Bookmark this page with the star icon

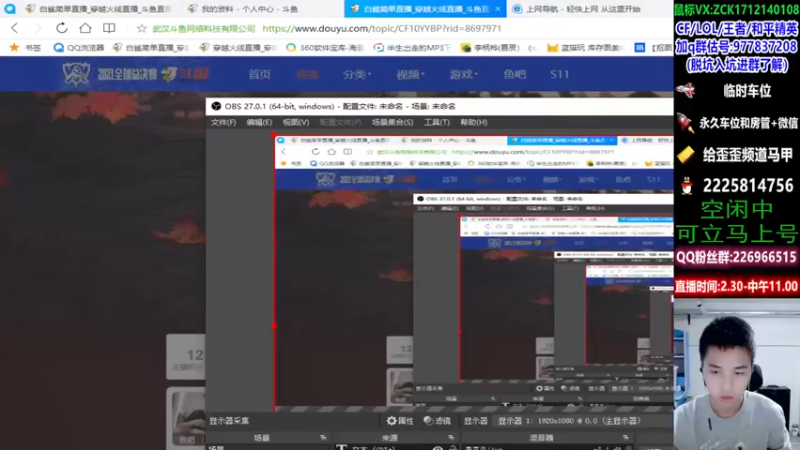pyautogui.click(x=142, y=29)
